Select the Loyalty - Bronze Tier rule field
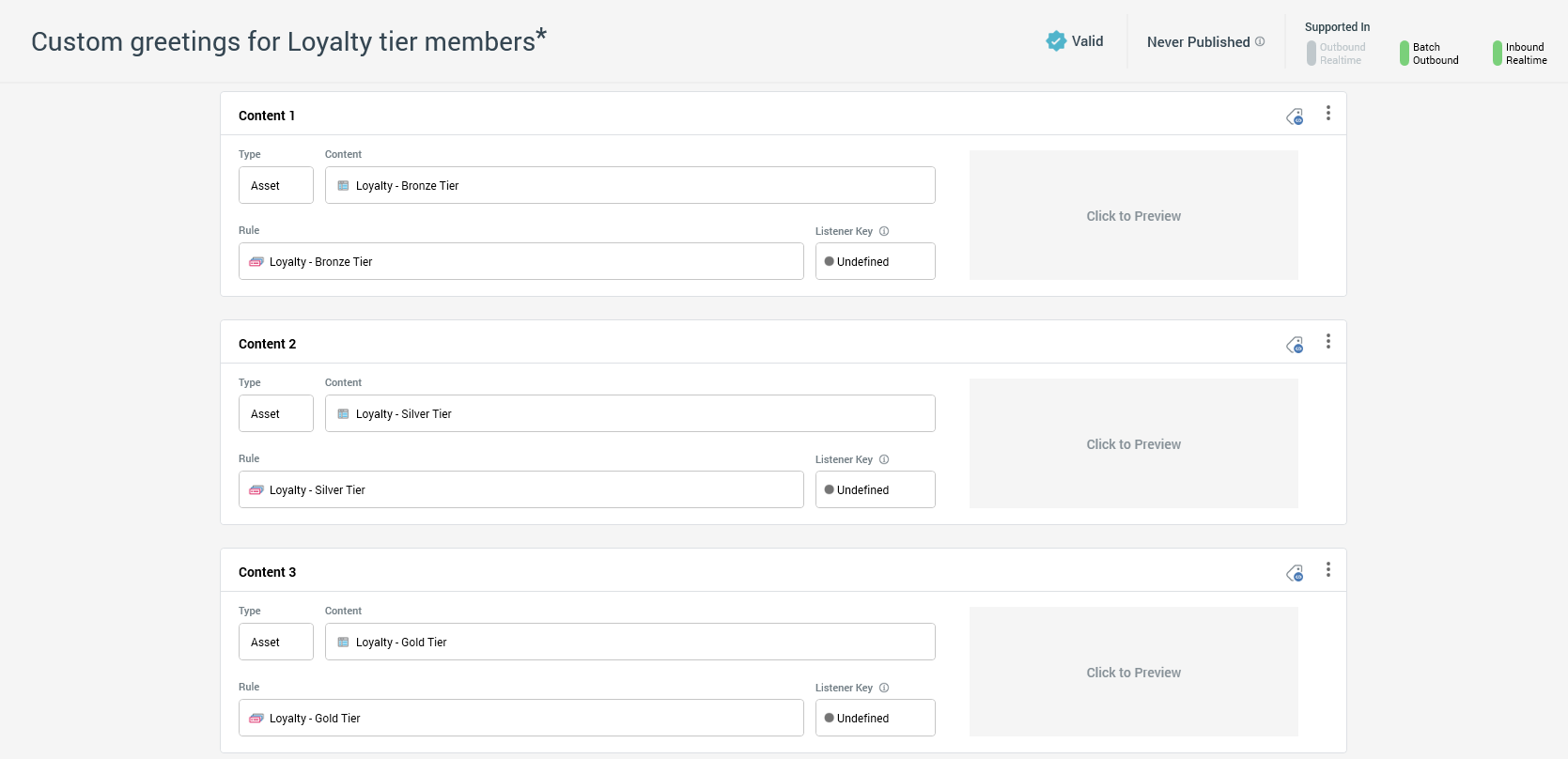 click(520, 262)
